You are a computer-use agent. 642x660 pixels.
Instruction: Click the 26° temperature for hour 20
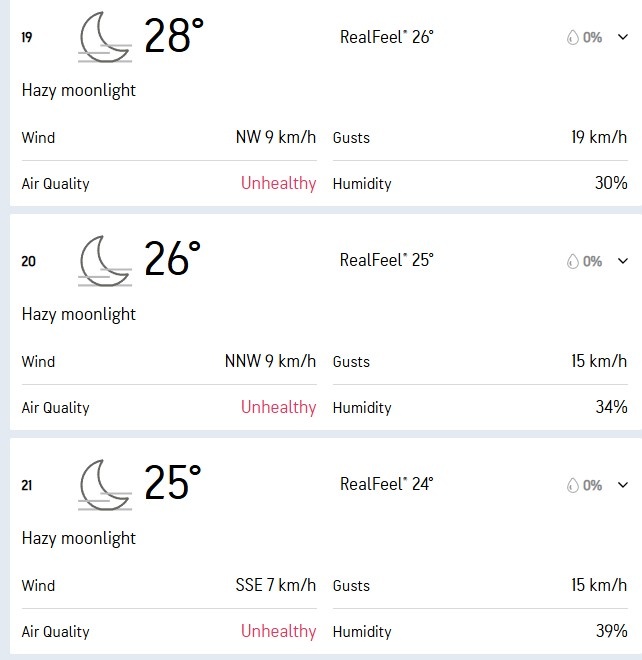click(x=173, y=260)
